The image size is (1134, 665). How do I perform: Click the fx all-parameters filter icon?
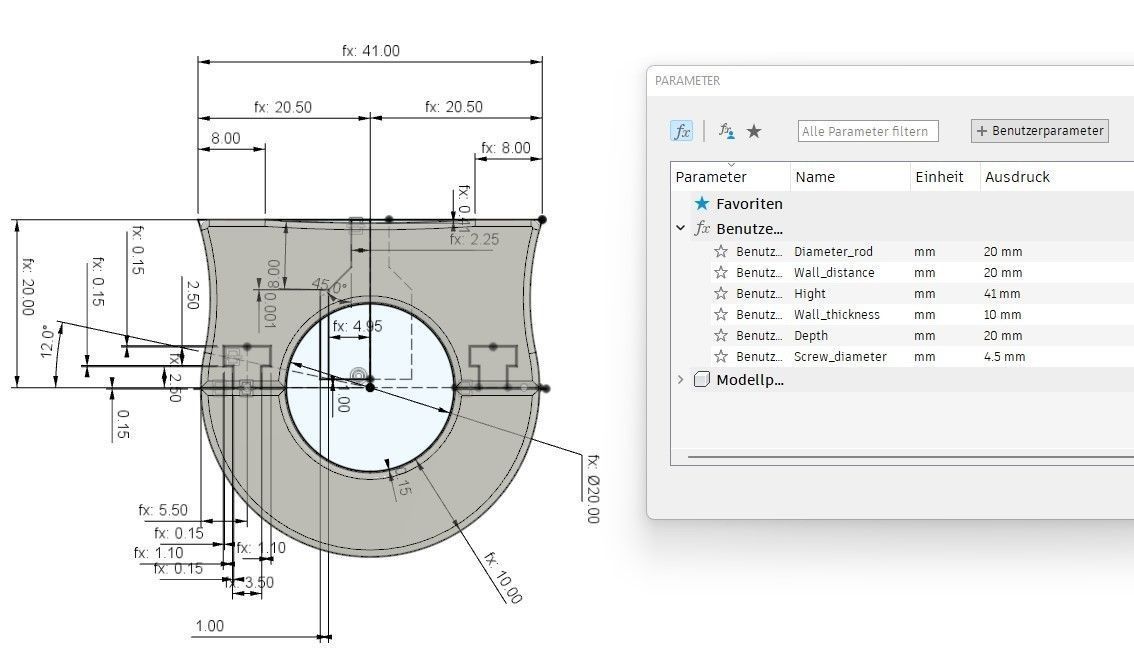(x=681, y=131)
